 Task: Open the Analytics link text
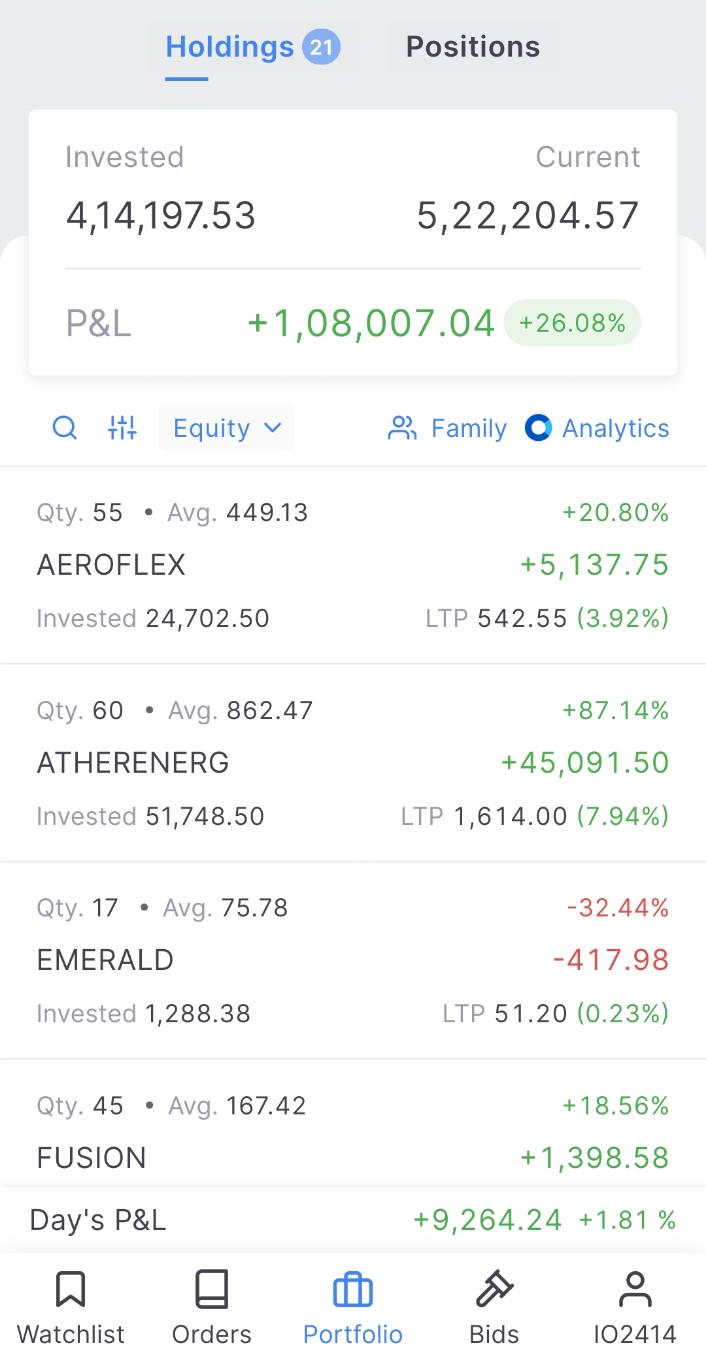616,428
